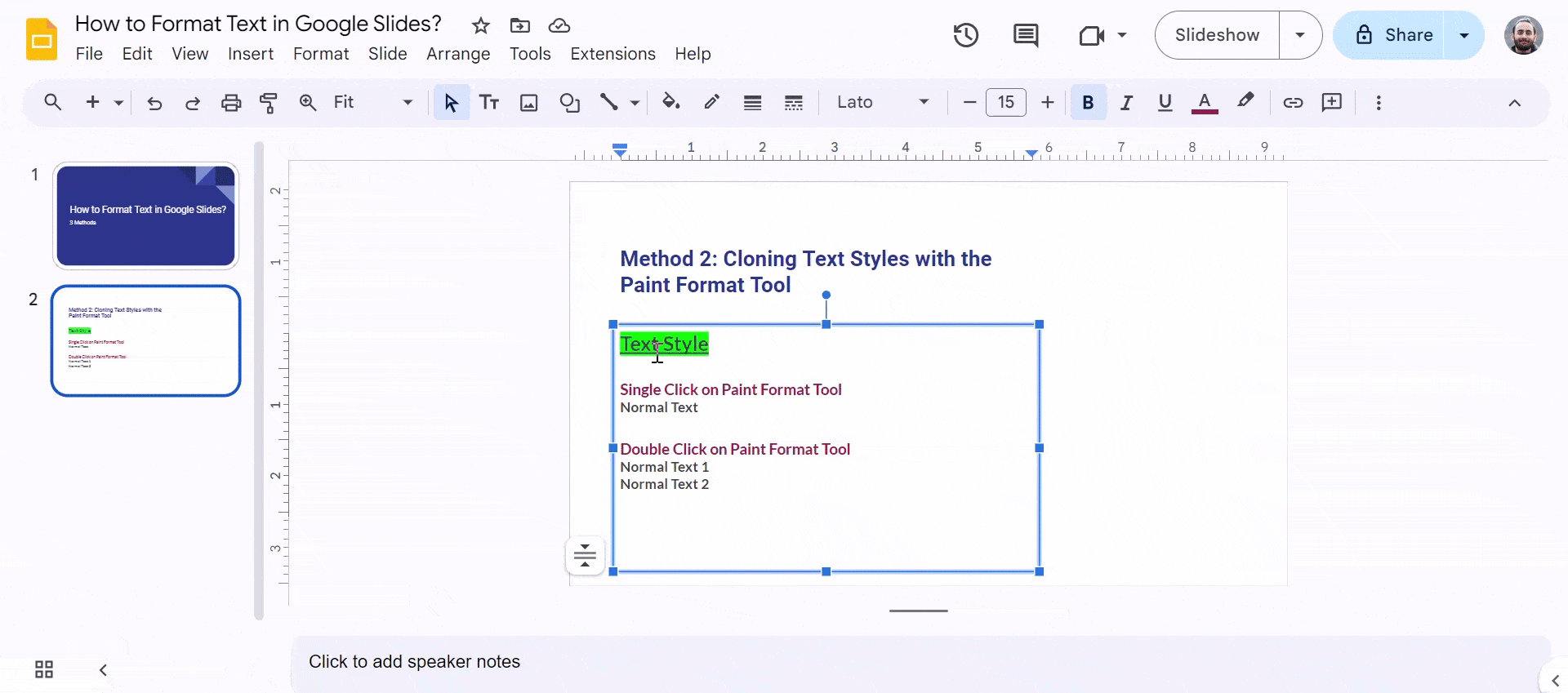Open the Slideshow options dropdown arrow

click(1300, 35)
